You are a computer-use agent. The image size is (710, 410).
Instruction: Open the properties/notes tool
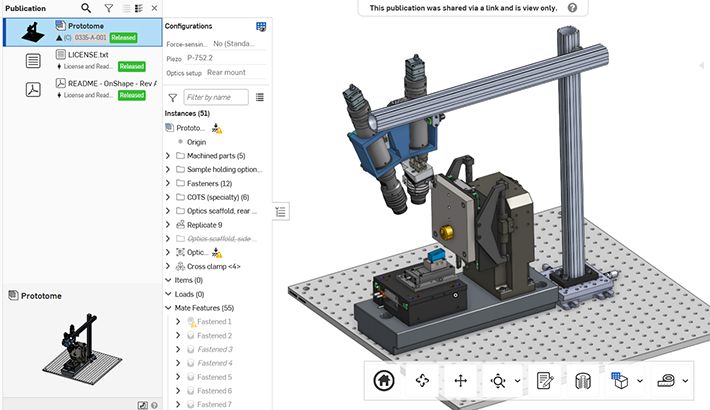tap(545, 381)
